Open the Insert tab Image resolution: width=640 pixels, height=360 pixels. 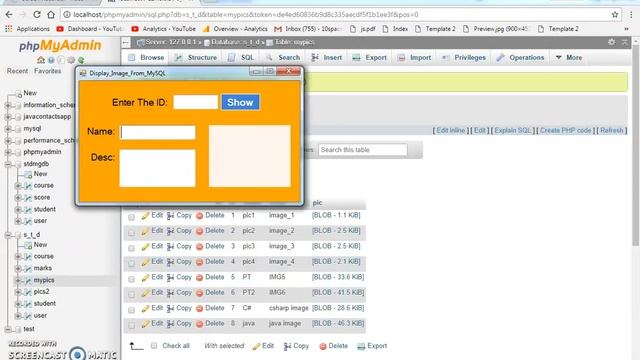click(x=327, y=58)
